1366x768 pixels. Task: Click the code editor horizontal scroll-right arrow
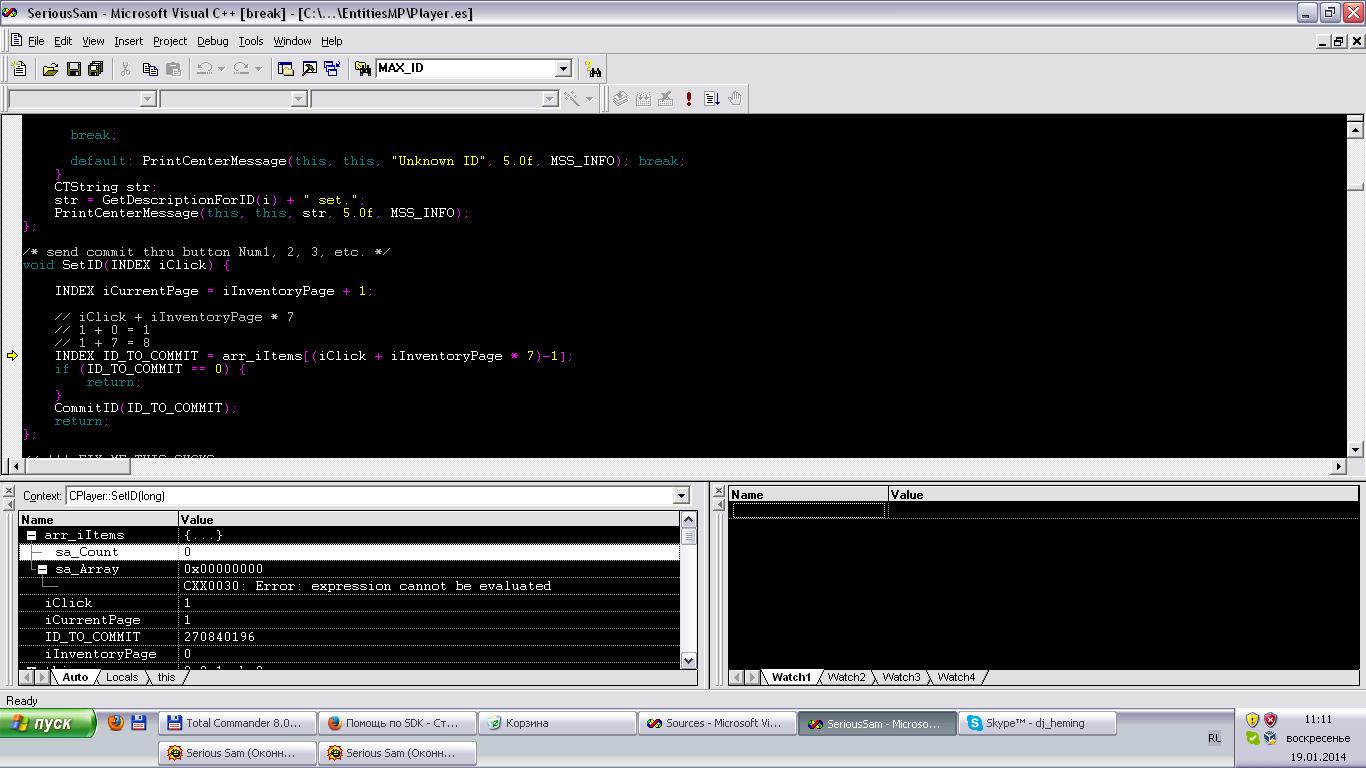pos(1339,466)
